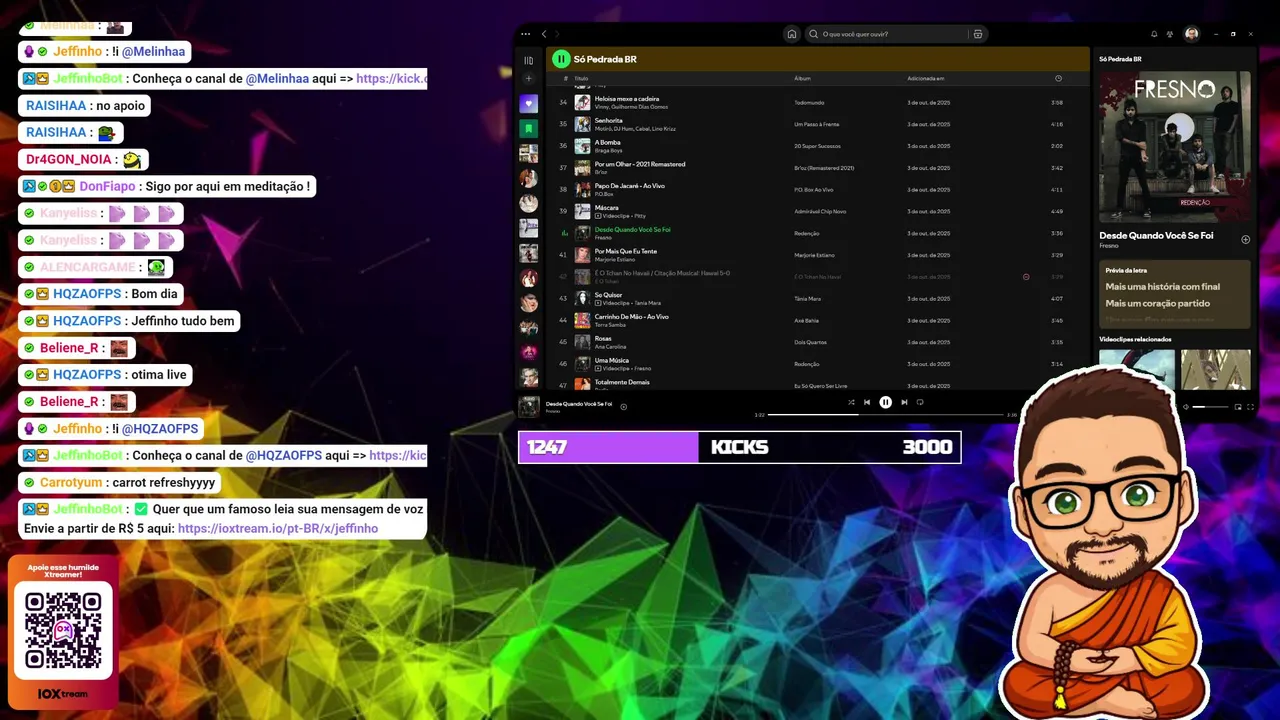The width and height of the screenshot is (1280, 720).
Task: Enter fullscreen with the expand icon
Action: 1250,407
